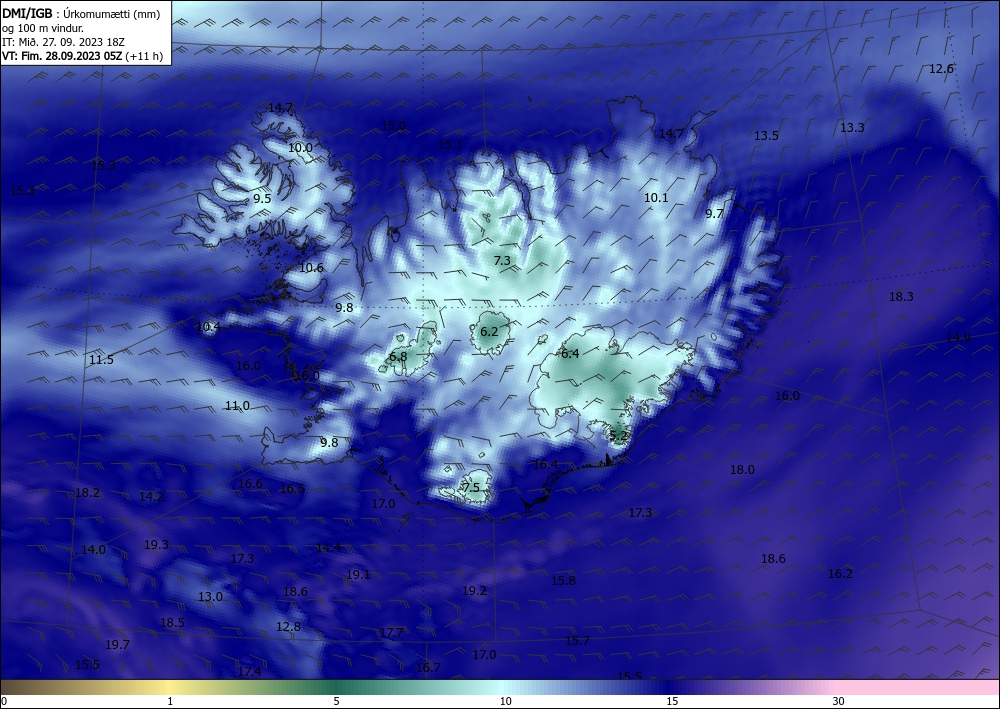The width and height of the screenshot is (1000, 709).
Task: Click the value 15.0 off the north coast
Action: pyautogui.click(x=393, y=126)
